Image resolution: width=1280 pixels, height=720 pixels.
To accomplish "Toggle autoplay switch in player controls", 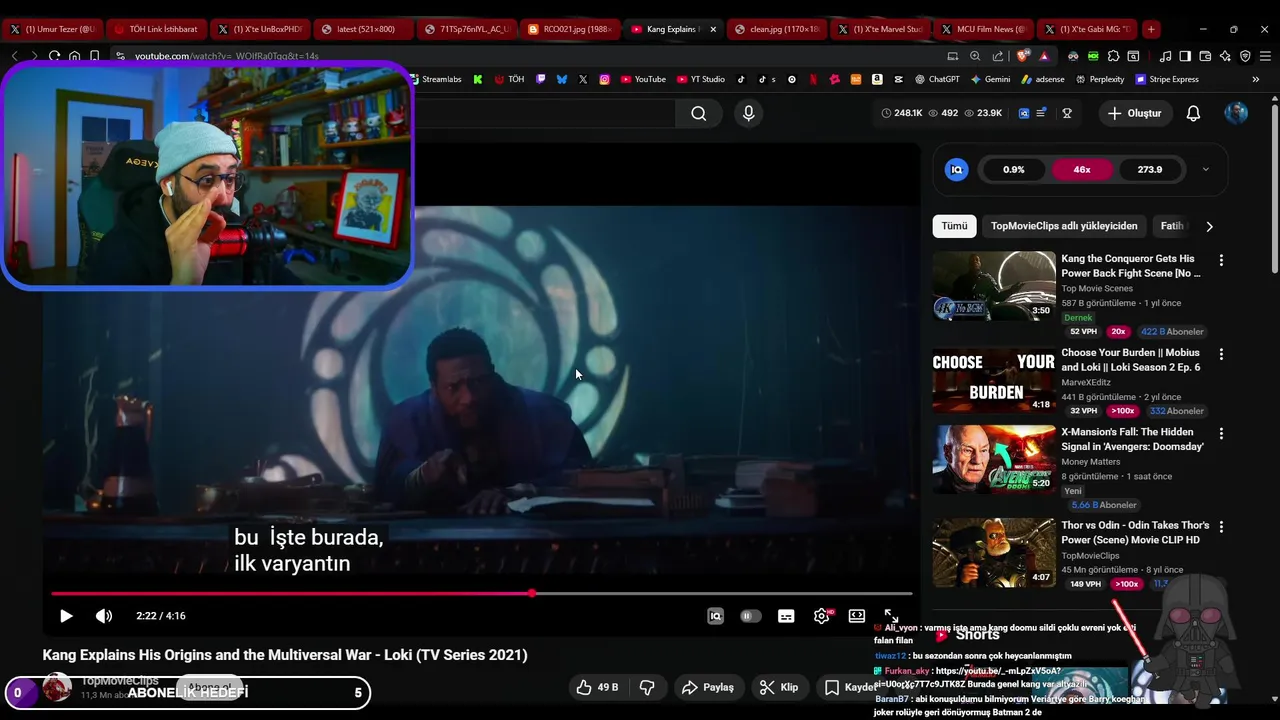I will 750,616.
